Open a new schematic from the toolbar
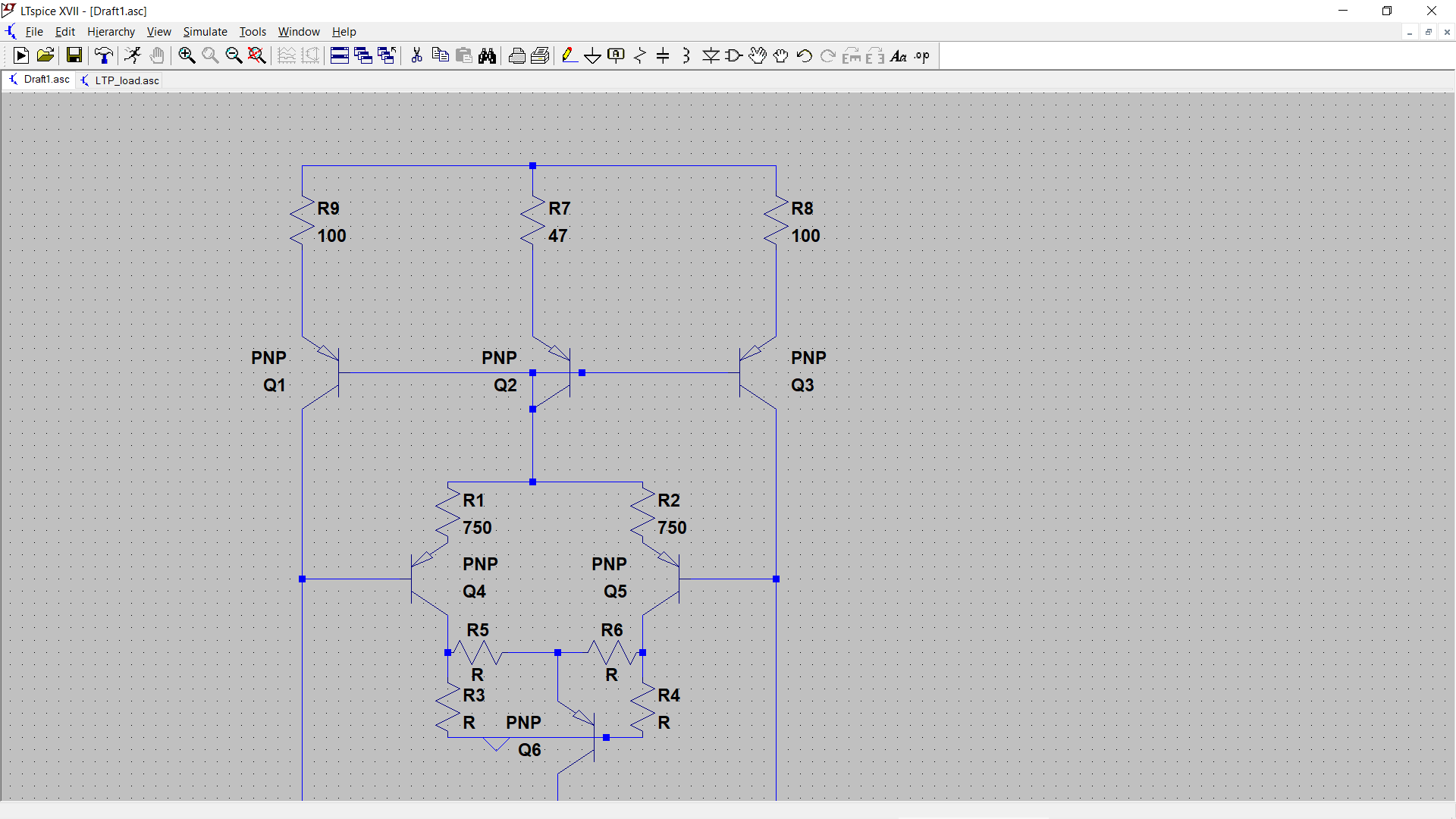This screenshot has height=819, width=1456. pyautogui.click(x=21, y=55)
